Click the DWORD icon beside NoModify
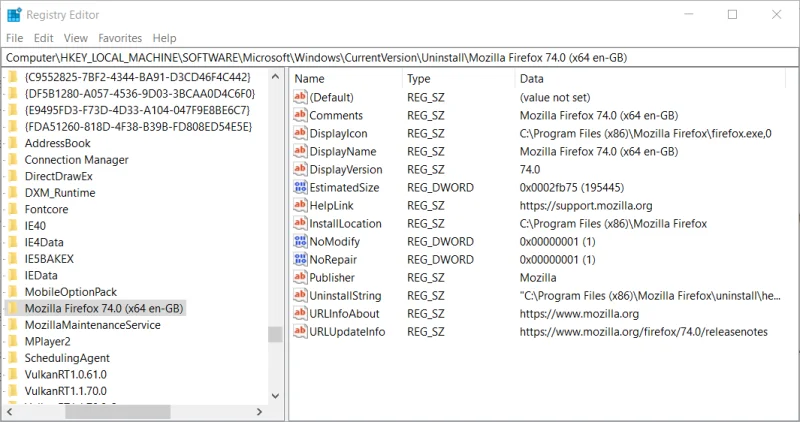The image size is (800, 422). (300, 241)
